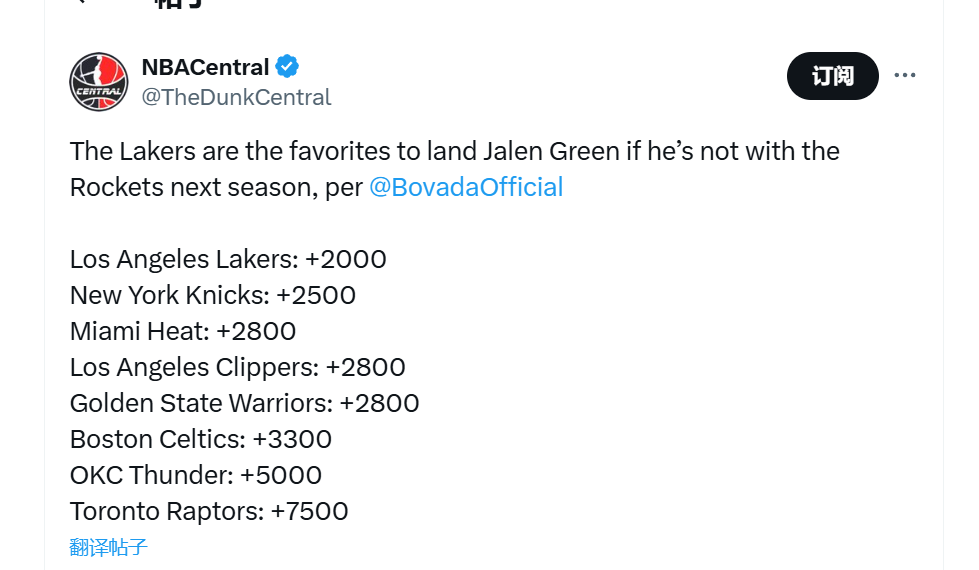Viewport: 979px width, 570px height.
Task: Follow the @BovadaOfficial mention link
Action: pyautogui.click(x=466, y=187)
